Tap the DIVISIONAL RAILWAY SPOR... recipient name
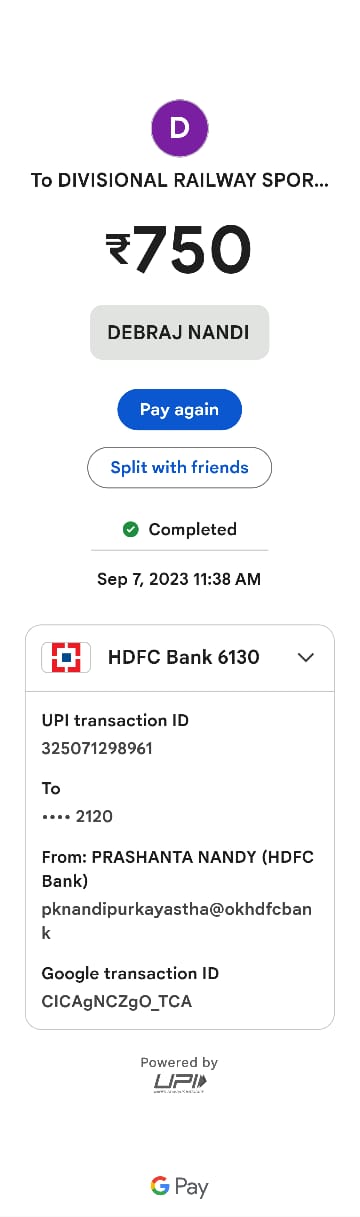This screenshot has width=360, height=1217. coord(180,181)
